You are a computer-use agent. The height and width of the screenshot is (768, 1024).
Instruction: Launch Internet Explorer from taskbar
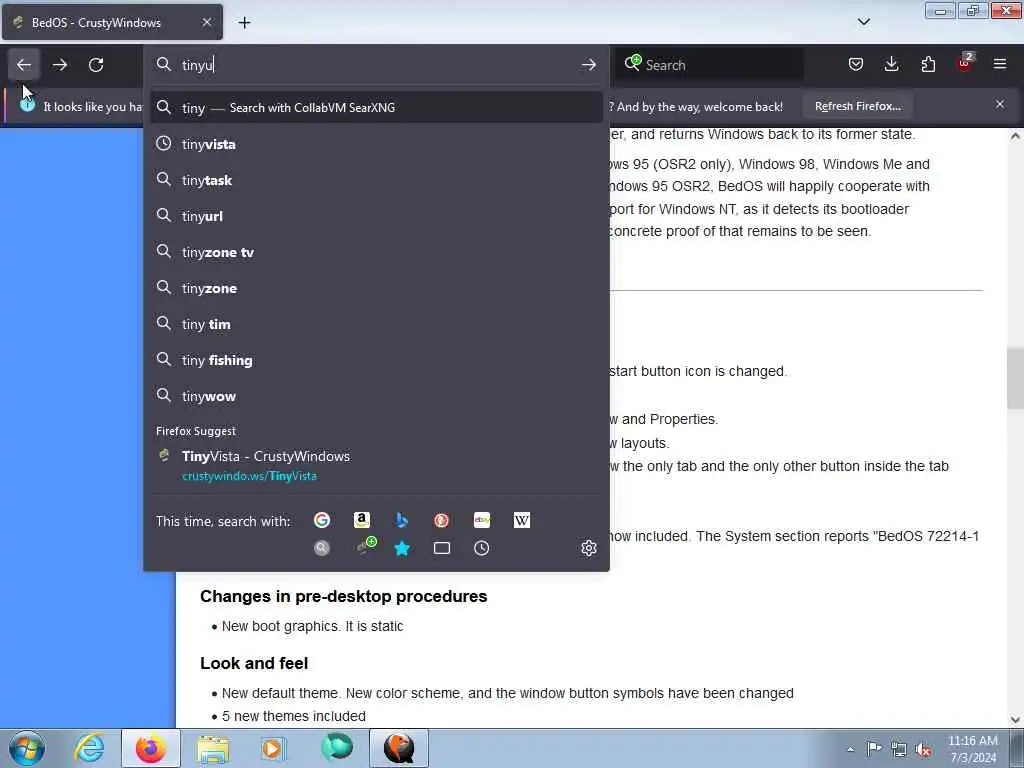click(89, 748)
